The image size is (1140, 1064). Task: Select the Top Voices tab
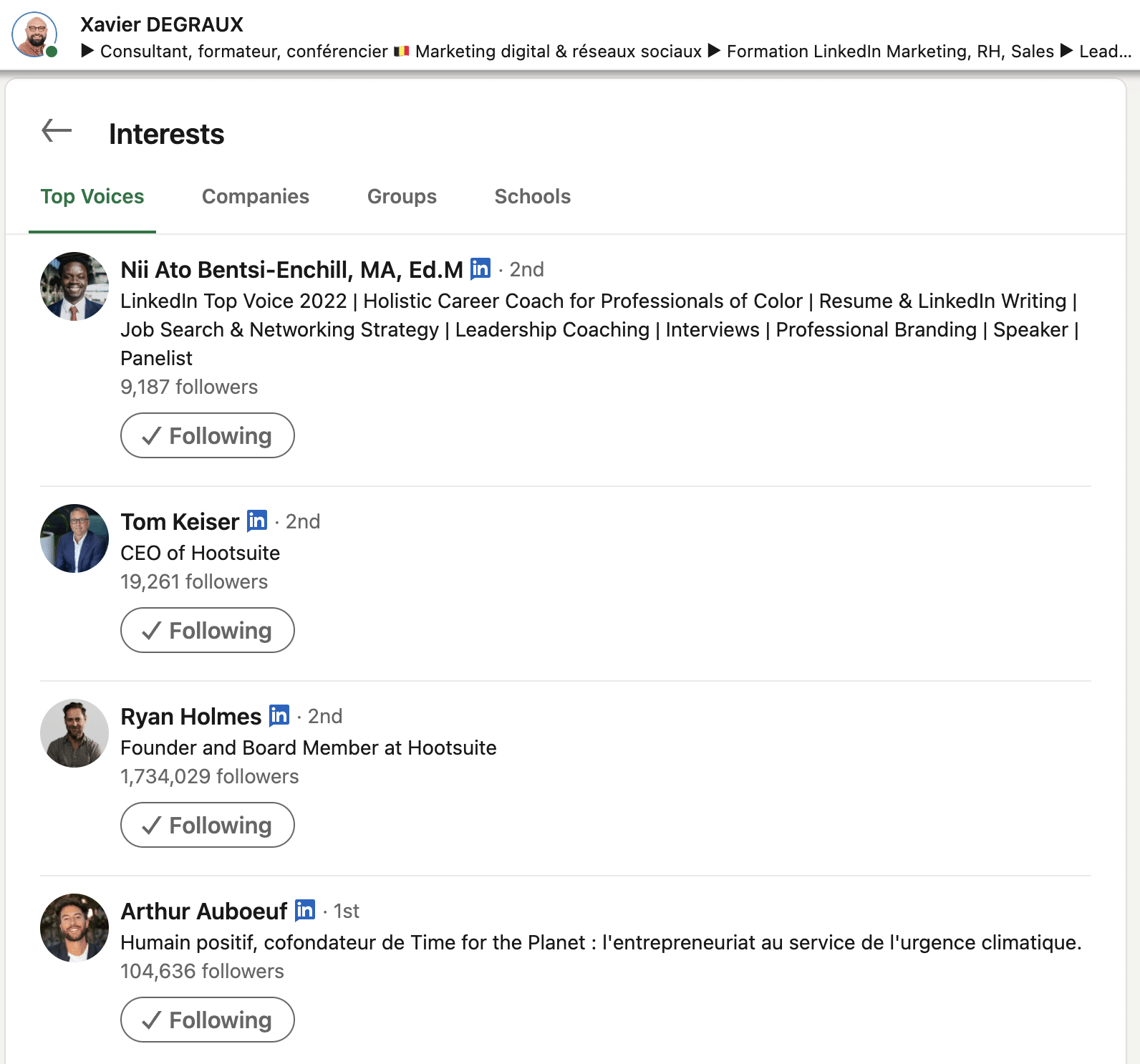coord(92,196)
